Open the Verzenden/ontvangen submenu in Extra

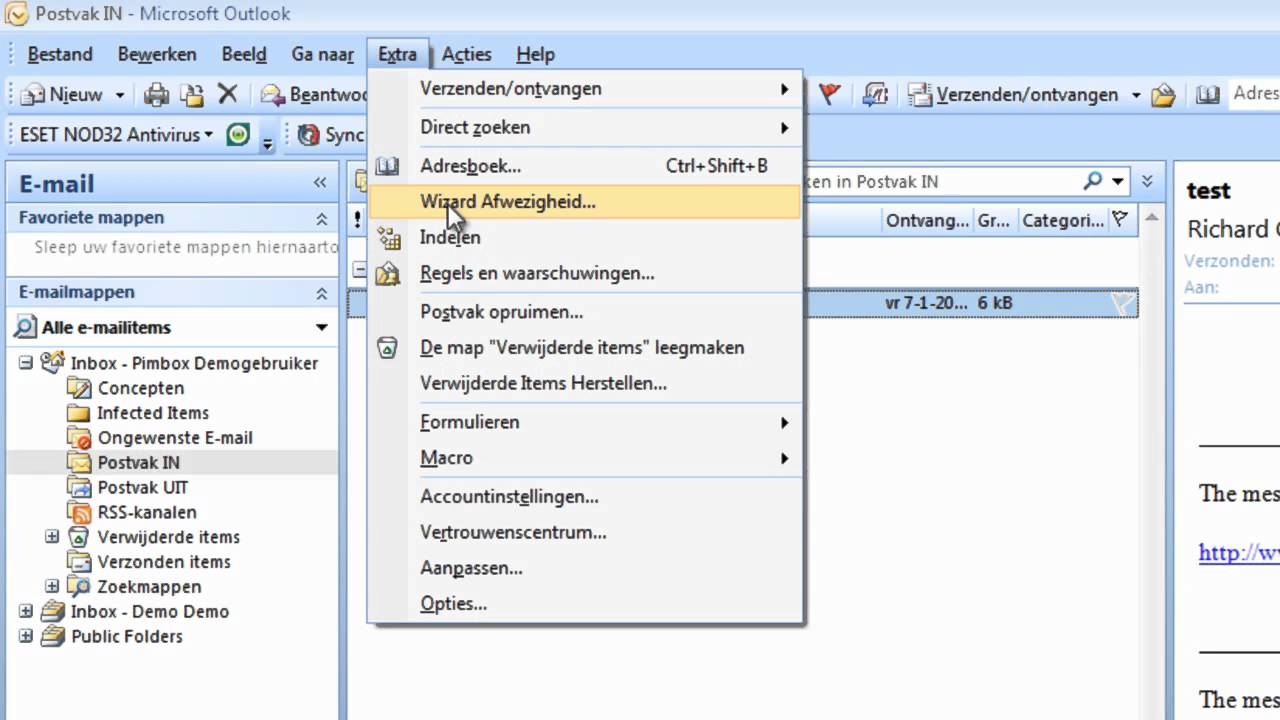[586, 89]
